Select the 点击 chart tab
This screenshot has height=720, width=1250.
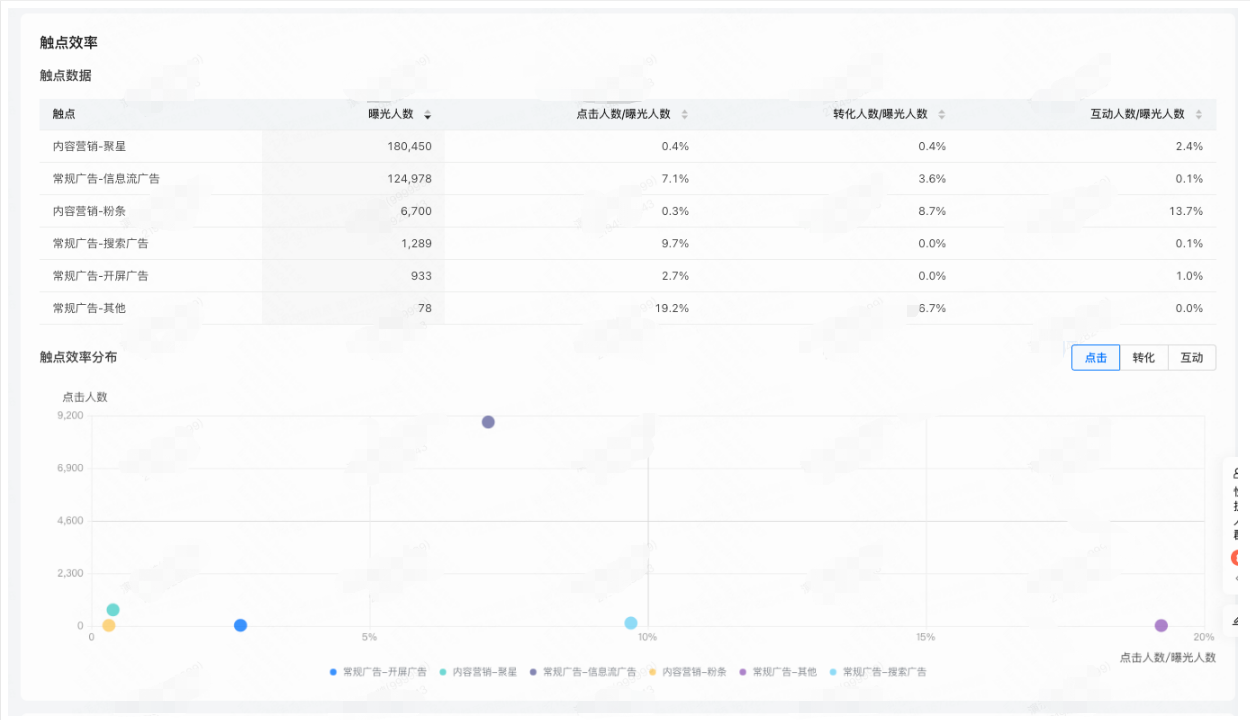point(1095,358)
